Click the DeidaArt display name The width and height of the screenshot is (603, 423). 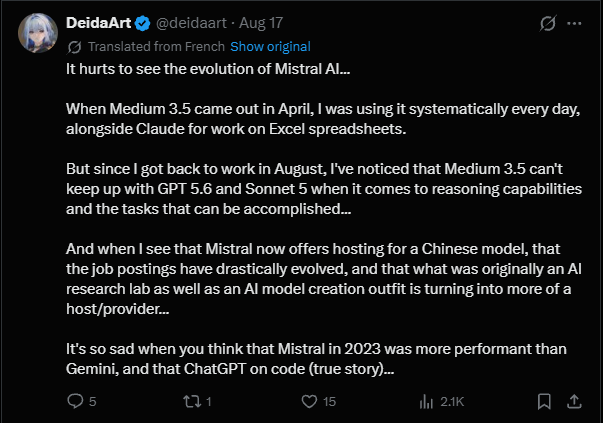[x=98, y=23]
